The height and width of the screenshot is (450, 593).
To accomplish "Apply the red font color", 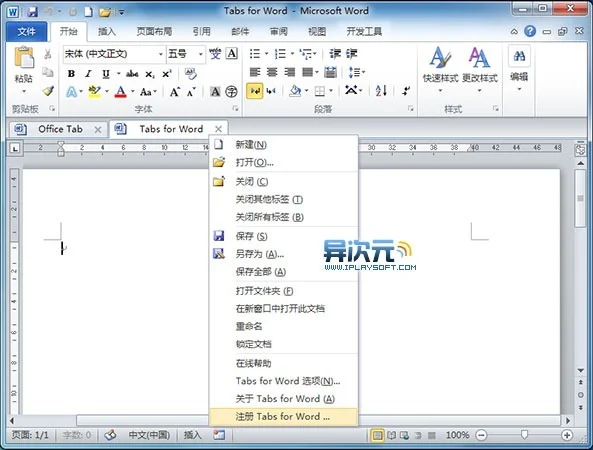I will pyautogui.click(x=121, y=92).
